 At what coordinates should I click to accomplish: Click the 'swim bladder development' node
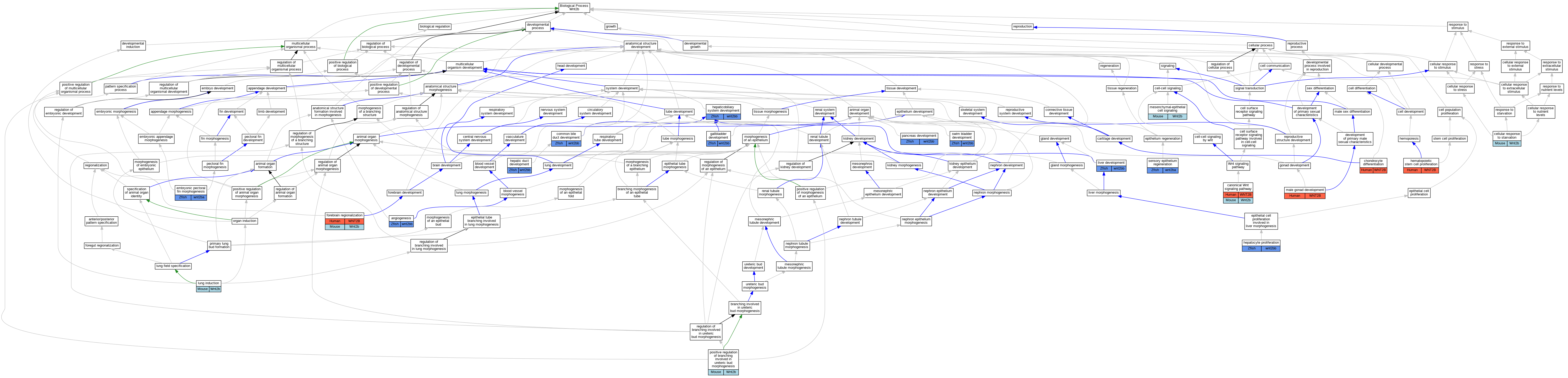coord(962,139)
